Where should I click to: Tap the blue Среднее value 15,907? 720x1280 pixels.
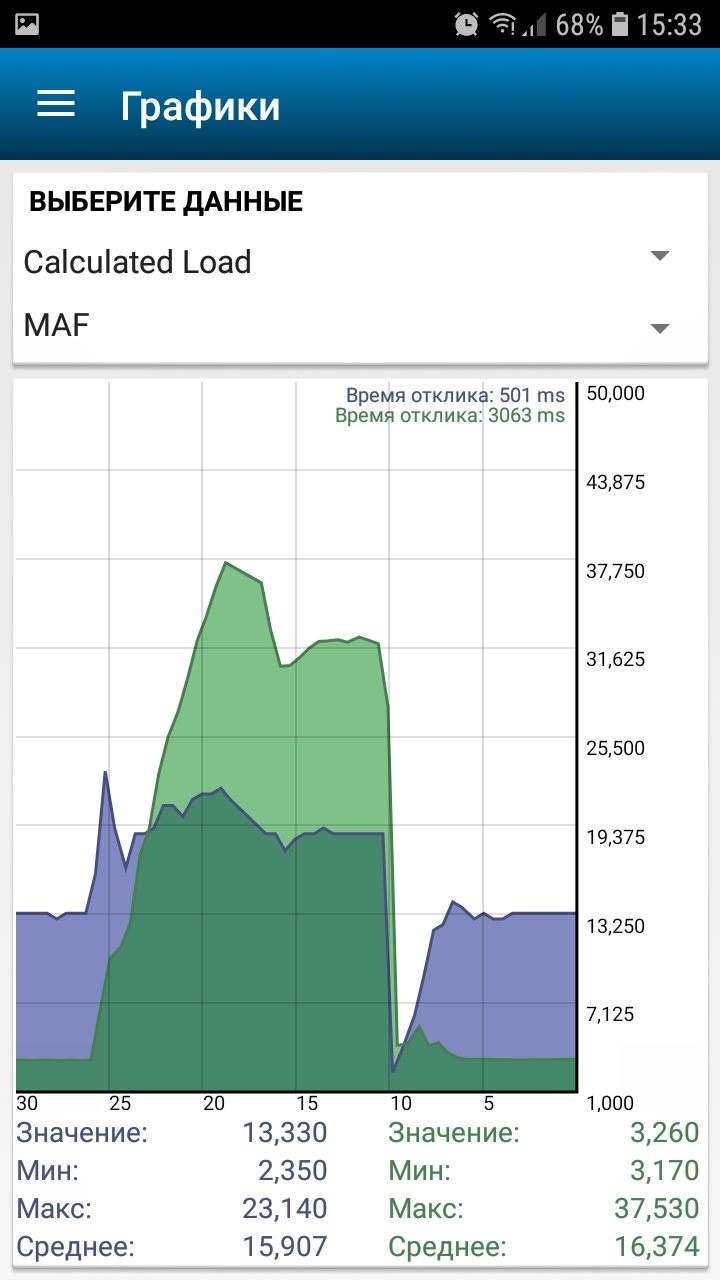coord(284,1247)
